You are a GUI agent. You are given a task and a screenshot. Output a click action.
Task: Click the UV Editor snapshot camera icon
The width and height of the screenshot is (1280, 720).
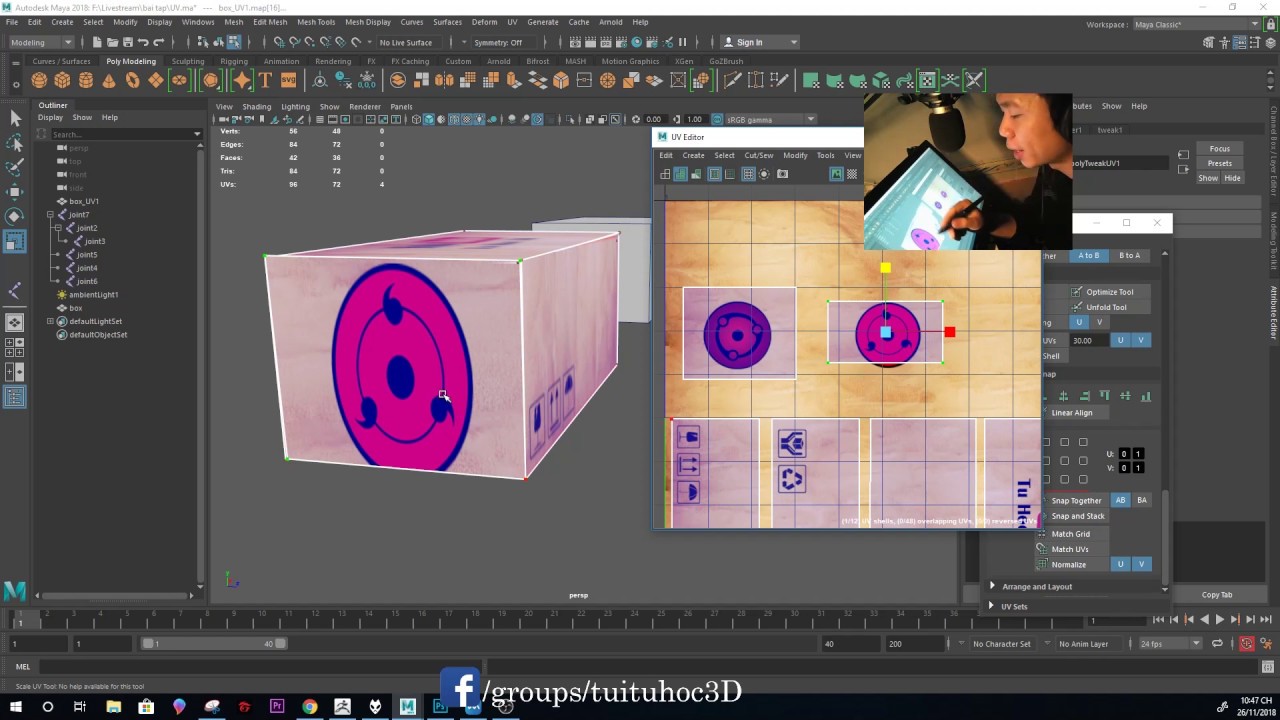(782, 174)
